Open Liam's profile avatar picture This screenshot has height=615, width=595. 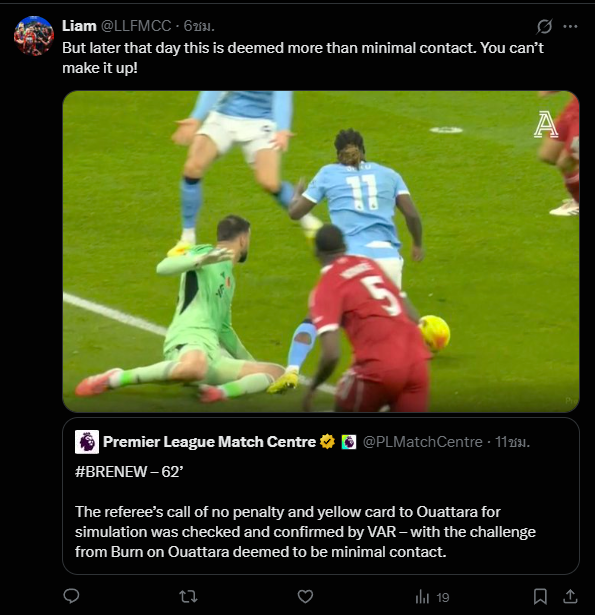[x=34, y=36]
